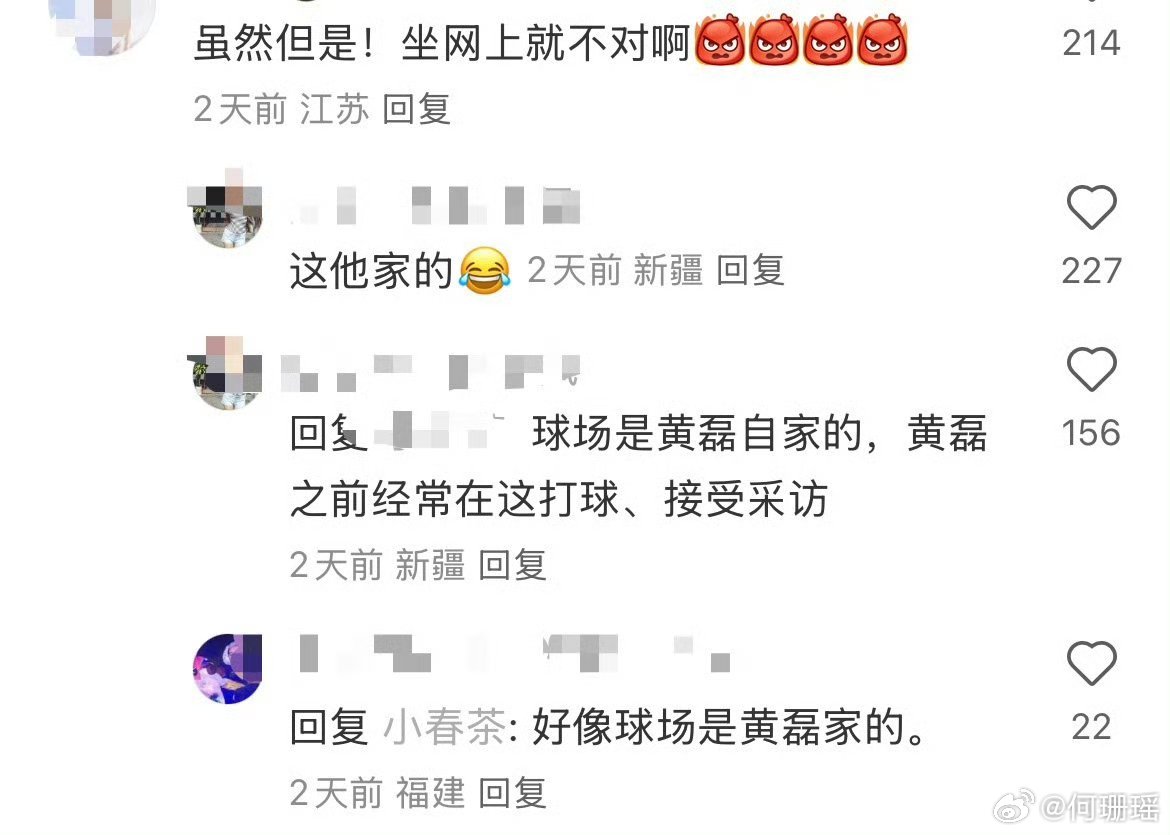Tap the first angry red emoji
The image size is (1170, 835).
tap(720, 40)
